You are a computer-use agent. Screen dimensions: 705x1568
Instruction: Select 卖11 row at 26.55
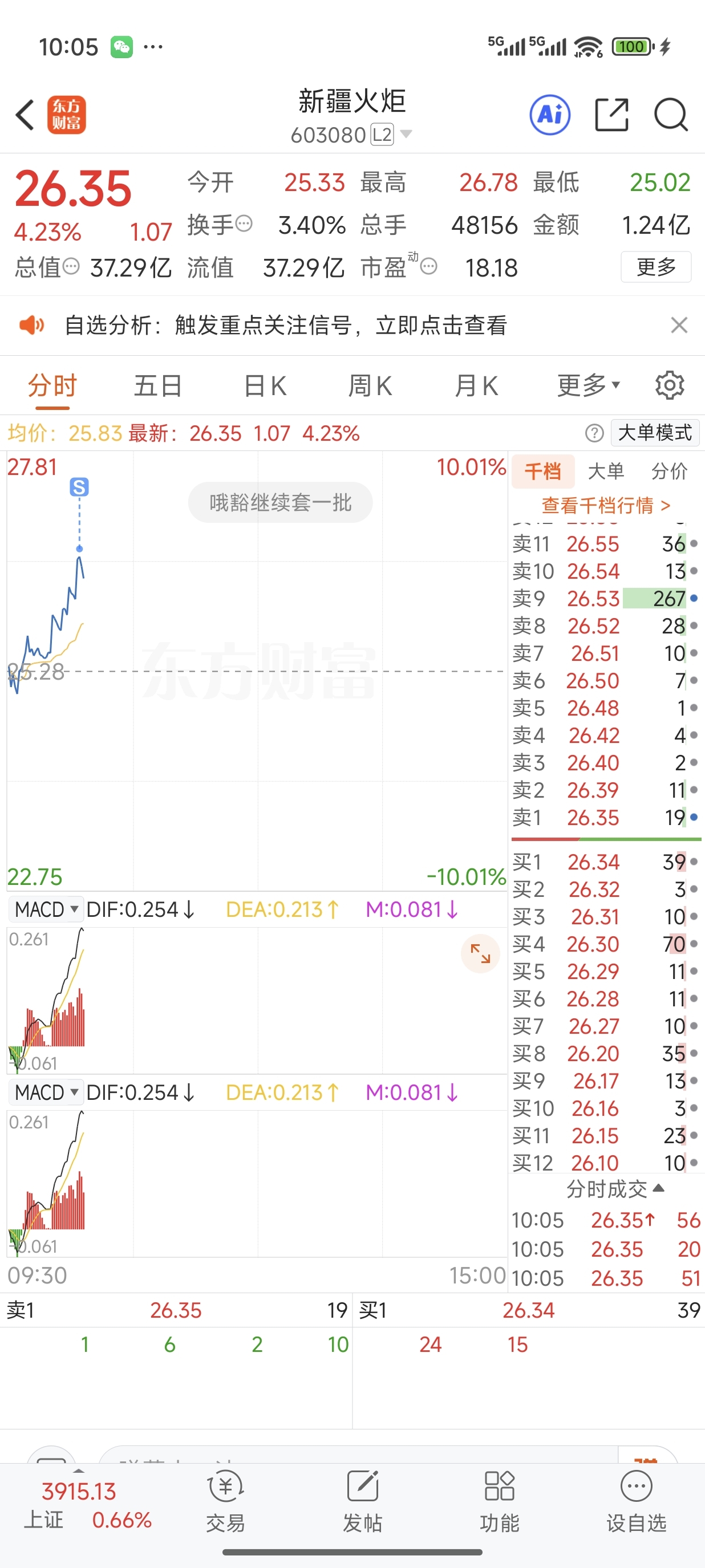[x=606, y=543]
